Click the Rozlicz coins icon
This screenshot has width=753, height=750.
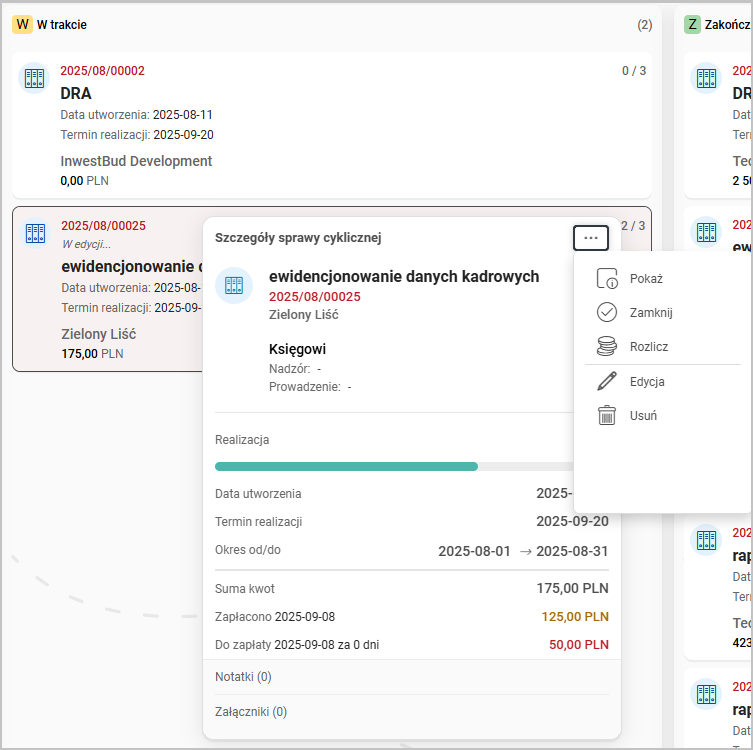[607, 346]
